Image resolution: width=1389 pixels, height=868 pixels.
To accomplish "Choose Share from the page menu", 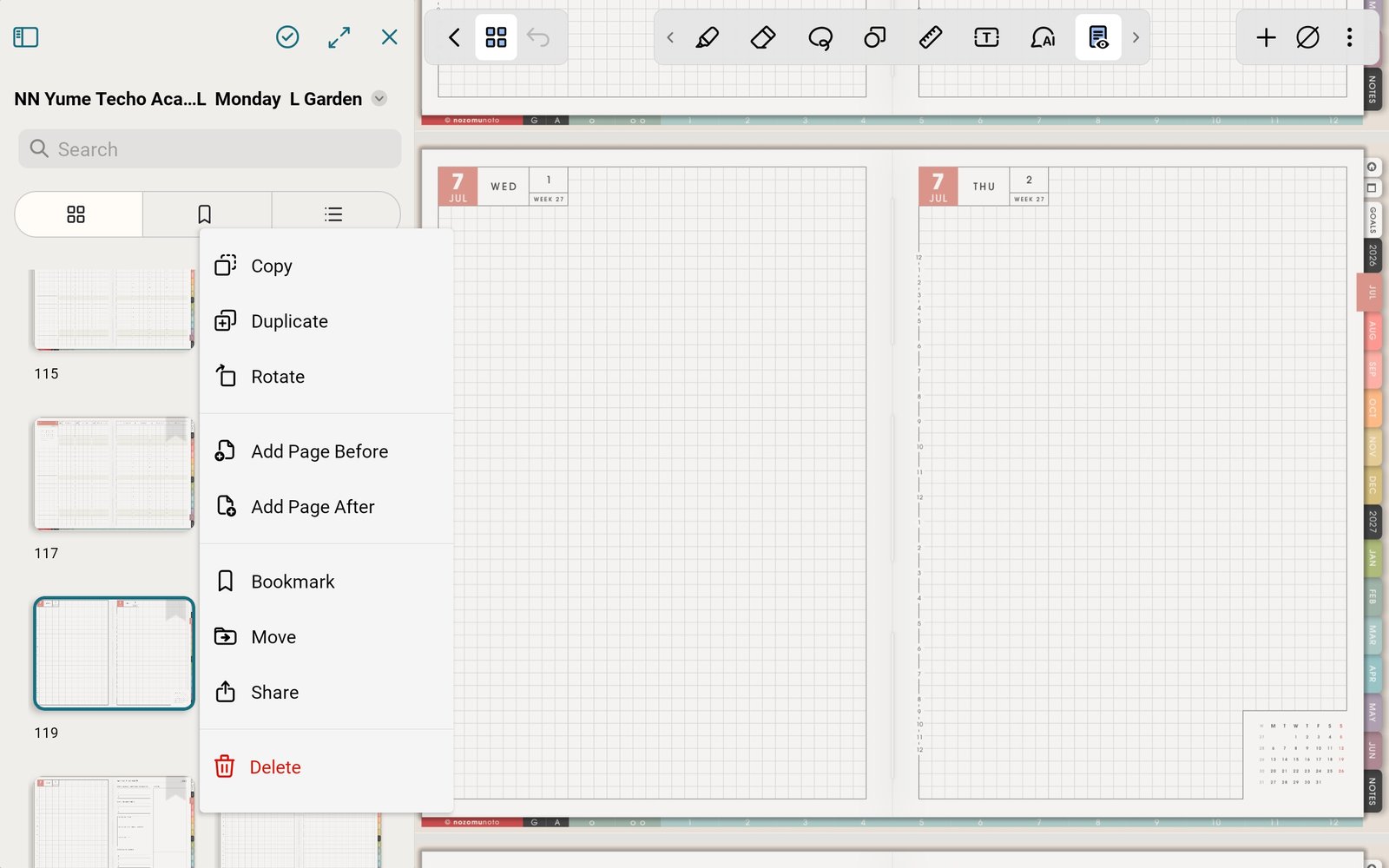I will (326, 694).
